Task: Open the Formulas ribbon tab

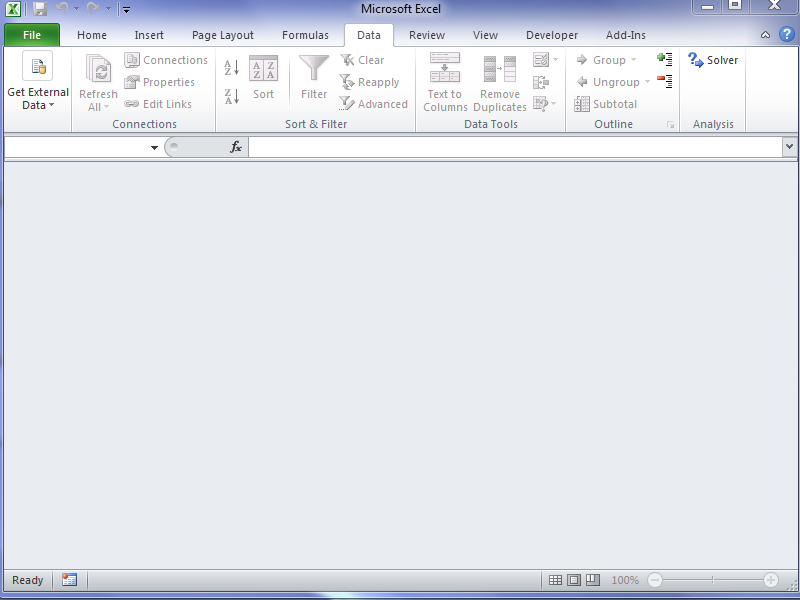Action: point(305,35)
